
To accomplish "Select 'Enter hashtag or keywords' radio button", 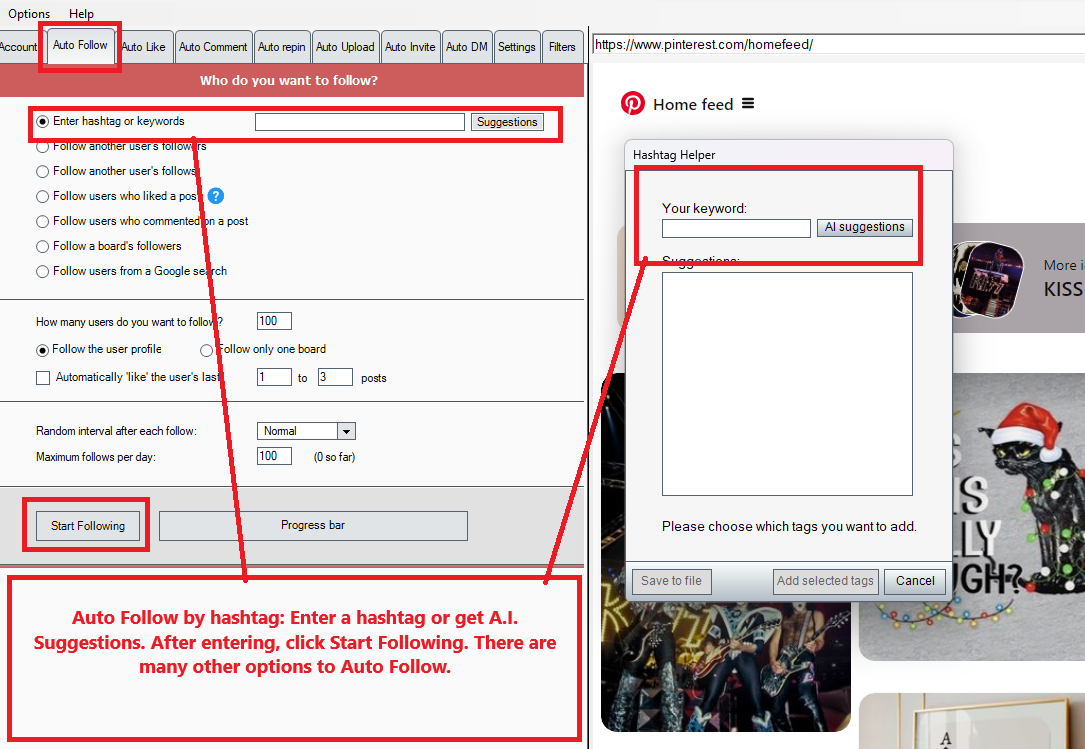I will [43, 122].
